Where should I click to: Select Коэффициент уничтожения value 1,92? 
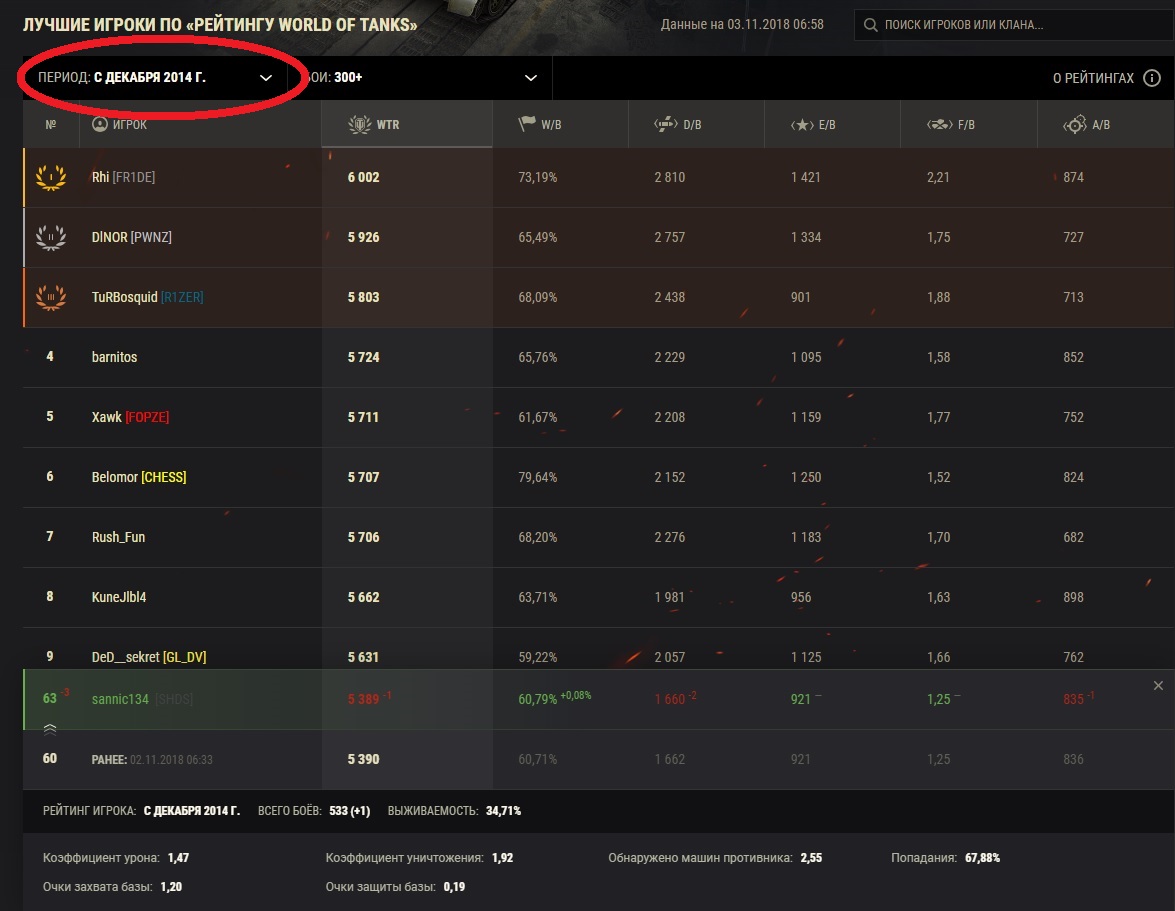(503, 858)
